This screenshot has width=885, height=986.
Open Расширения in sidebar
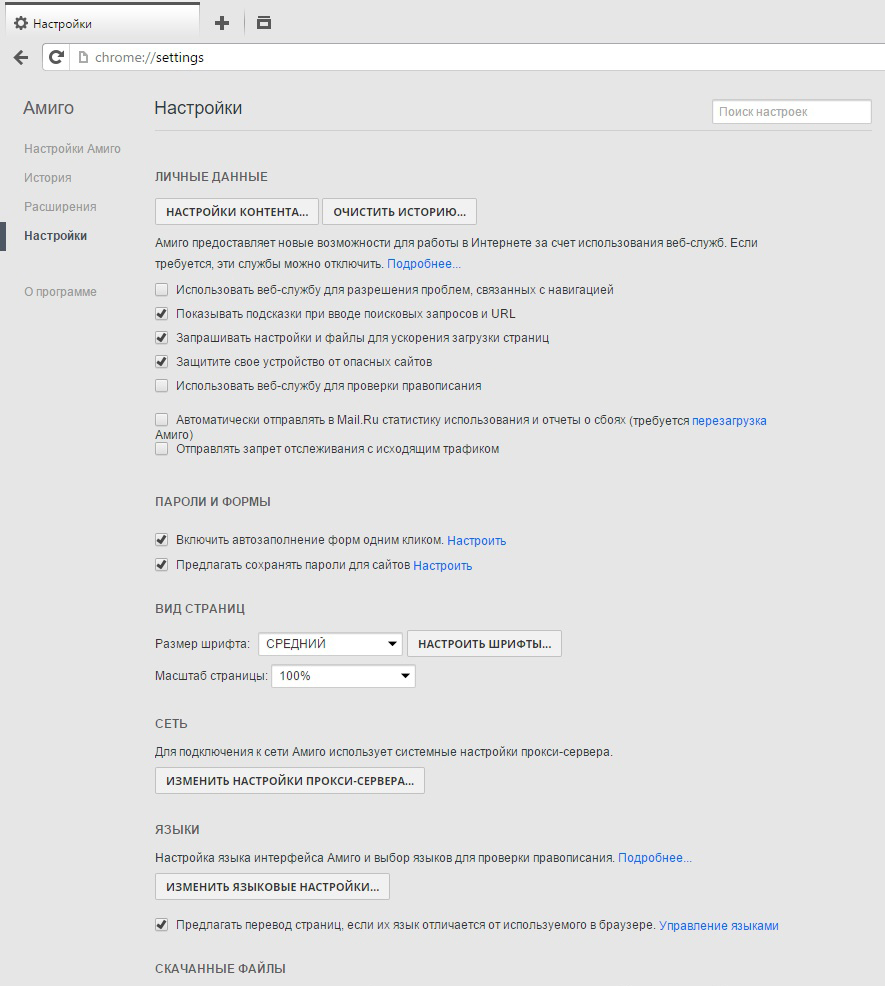tap(60, 207)
